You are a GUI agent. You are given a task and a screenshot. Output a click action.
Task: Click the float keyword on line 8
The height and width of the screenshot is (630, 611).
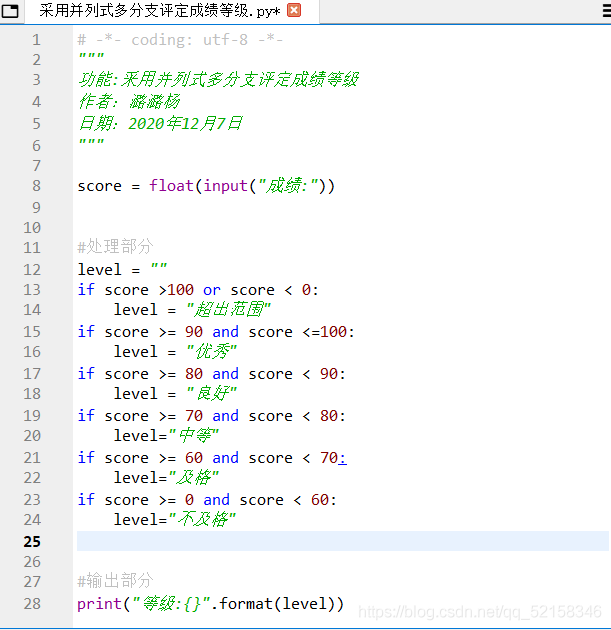coord(172,186)
